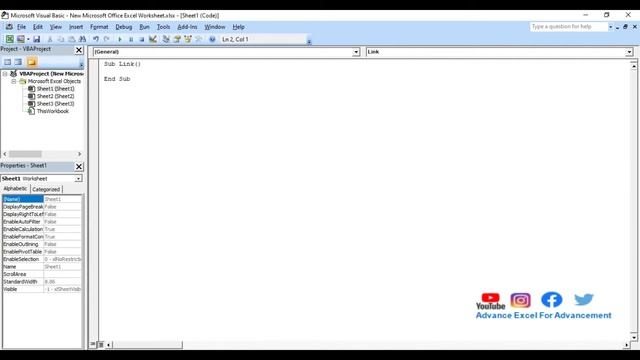Select the StandardWidth property row
Image resolution: width=640 pixels, height=360 pixels.
42,282
